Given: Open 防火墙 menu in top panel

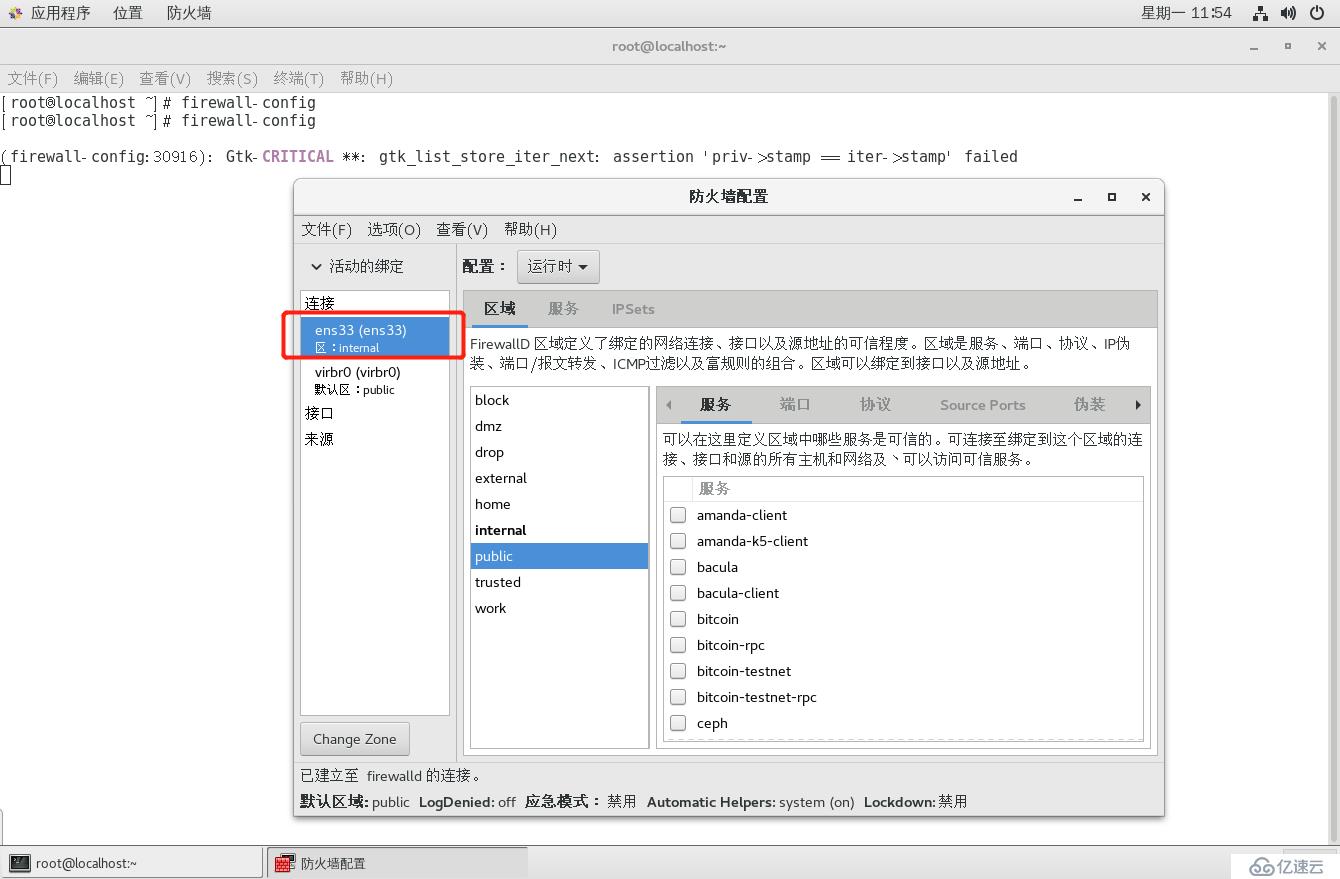Looking at the screenshot, I should [189, 13].
